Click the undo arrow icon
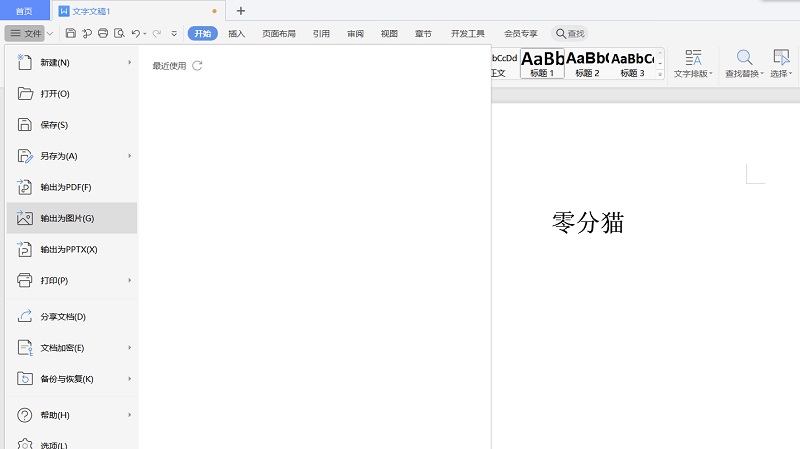This screenshot has height=449, width=800. click(136, 33)
